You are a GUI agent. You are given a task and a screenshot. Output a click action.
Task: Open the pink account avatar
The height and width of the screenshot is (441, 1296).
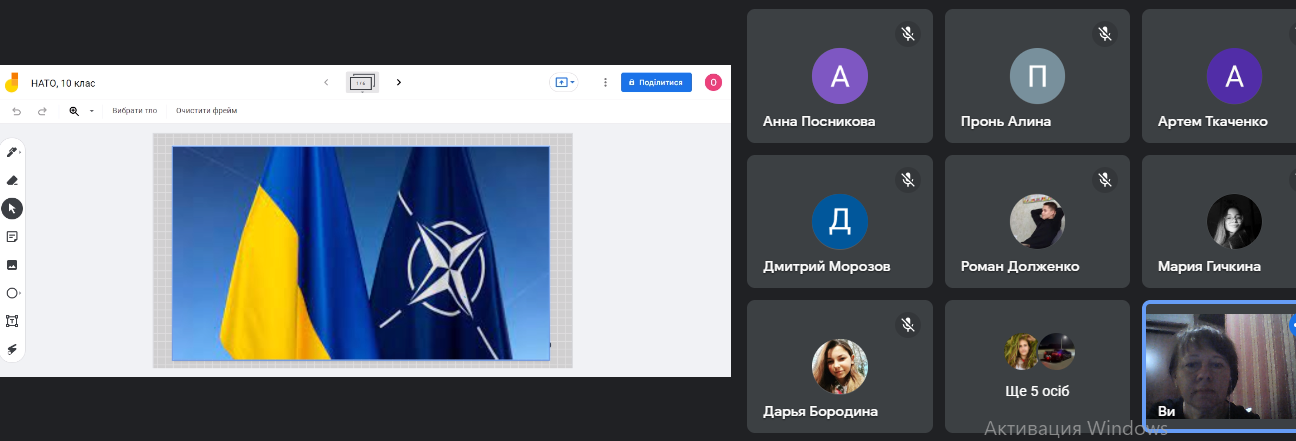click(x=713, y=82)
